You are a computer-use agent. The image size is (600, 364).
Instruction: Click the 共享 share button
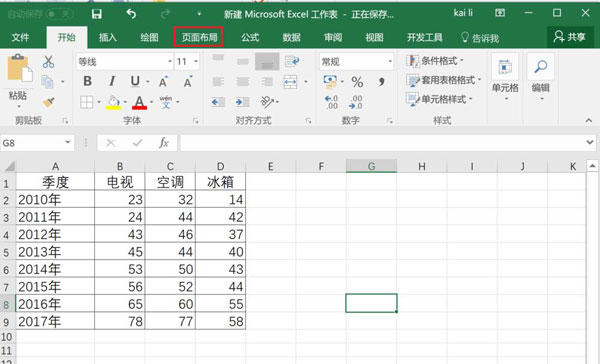tap(570, 37)
